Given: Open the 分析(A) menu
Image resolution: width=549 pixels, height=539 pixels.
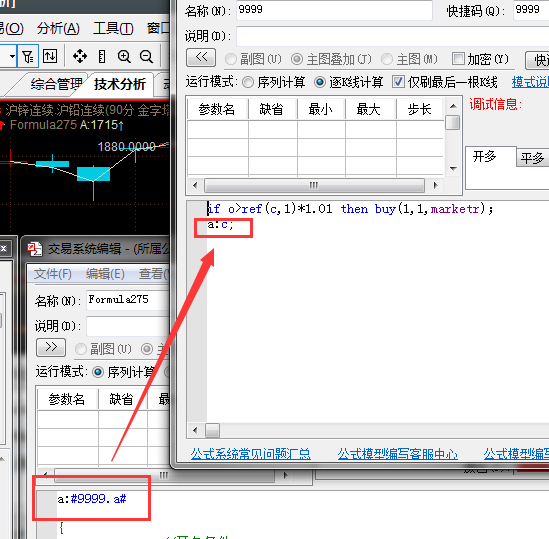Looking at the screenshot, I should click(x=58, y=28).
